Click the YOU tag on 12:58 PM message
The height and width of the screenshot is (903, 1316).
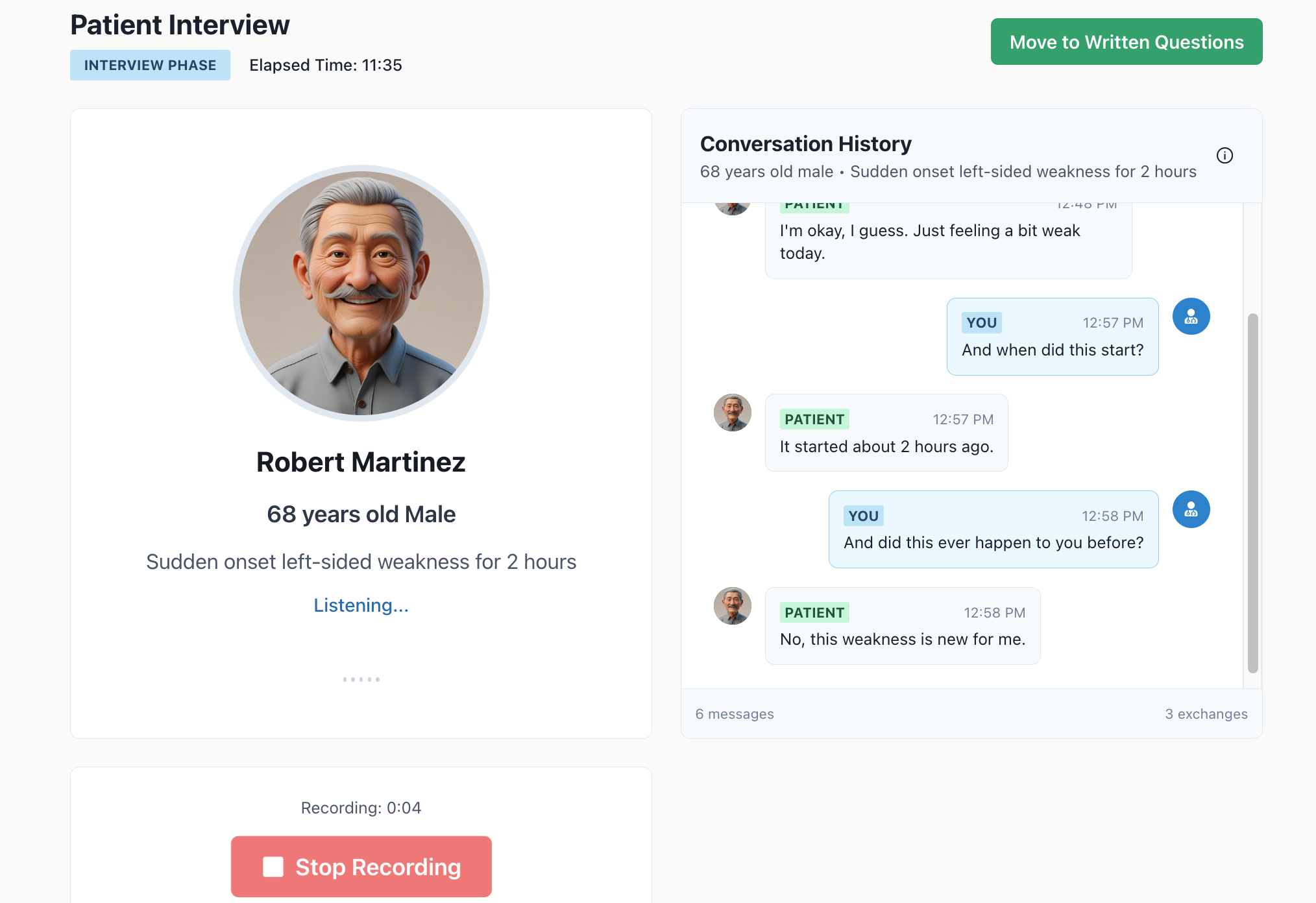[863, 516]
